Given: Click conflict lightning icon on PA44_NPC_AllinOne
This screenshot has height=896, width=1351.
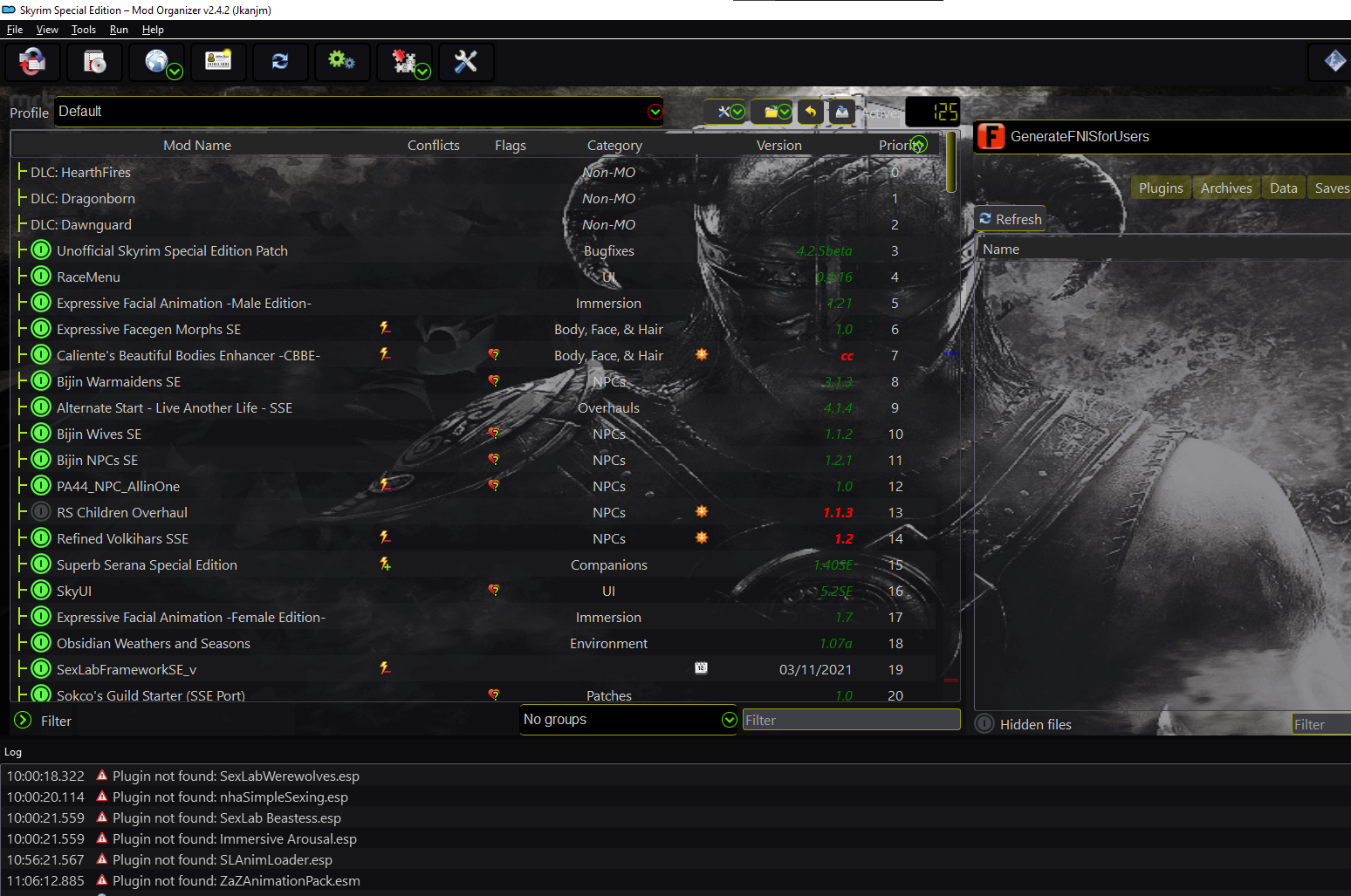Looking at the screenshot, I should [385, 485].
